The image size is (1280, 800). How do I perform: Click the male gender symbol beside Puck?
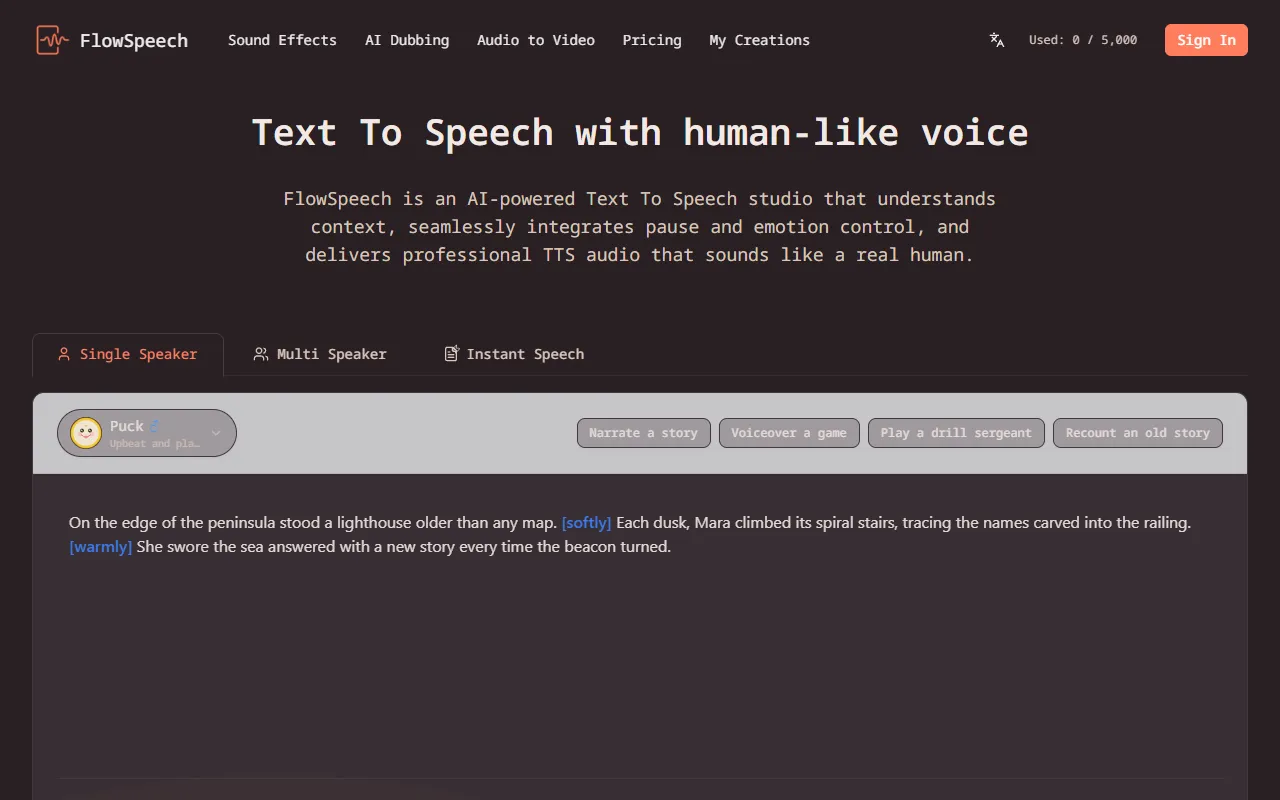click(x=155, y=425)
